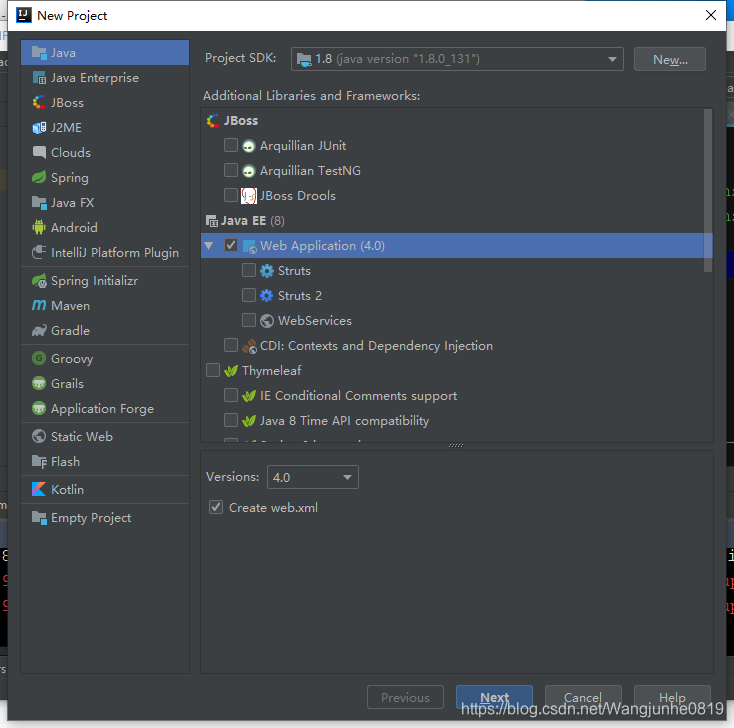Check the CDI Contexts and Dependency Injection box
This screenshot has height=728, width=734.
(x=231, y=345)
